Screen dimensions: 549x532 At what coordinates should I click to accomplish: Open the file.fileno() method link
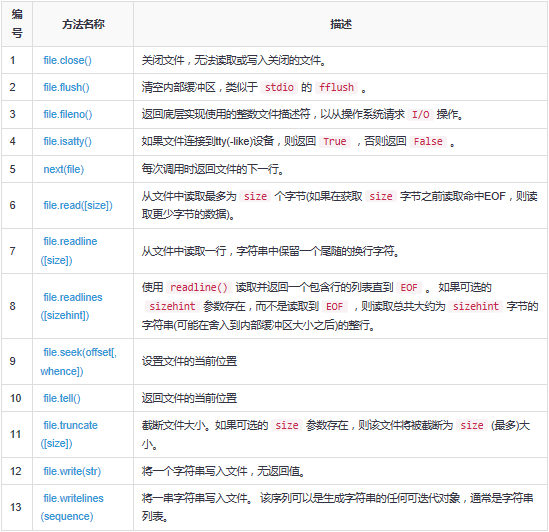[68, 114]
